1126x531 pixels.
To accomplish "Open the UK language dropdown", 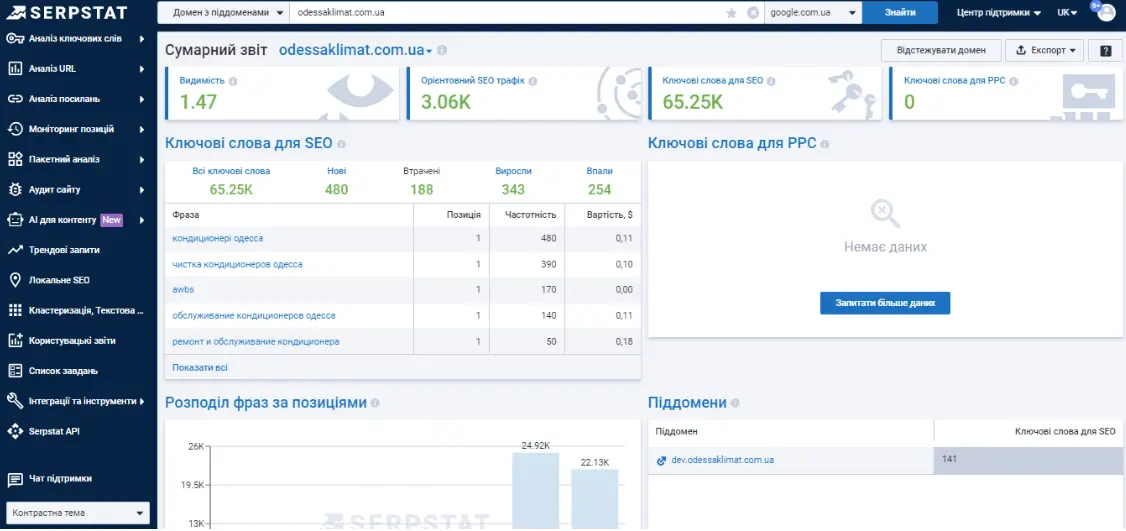I will tap(1067, 13).
